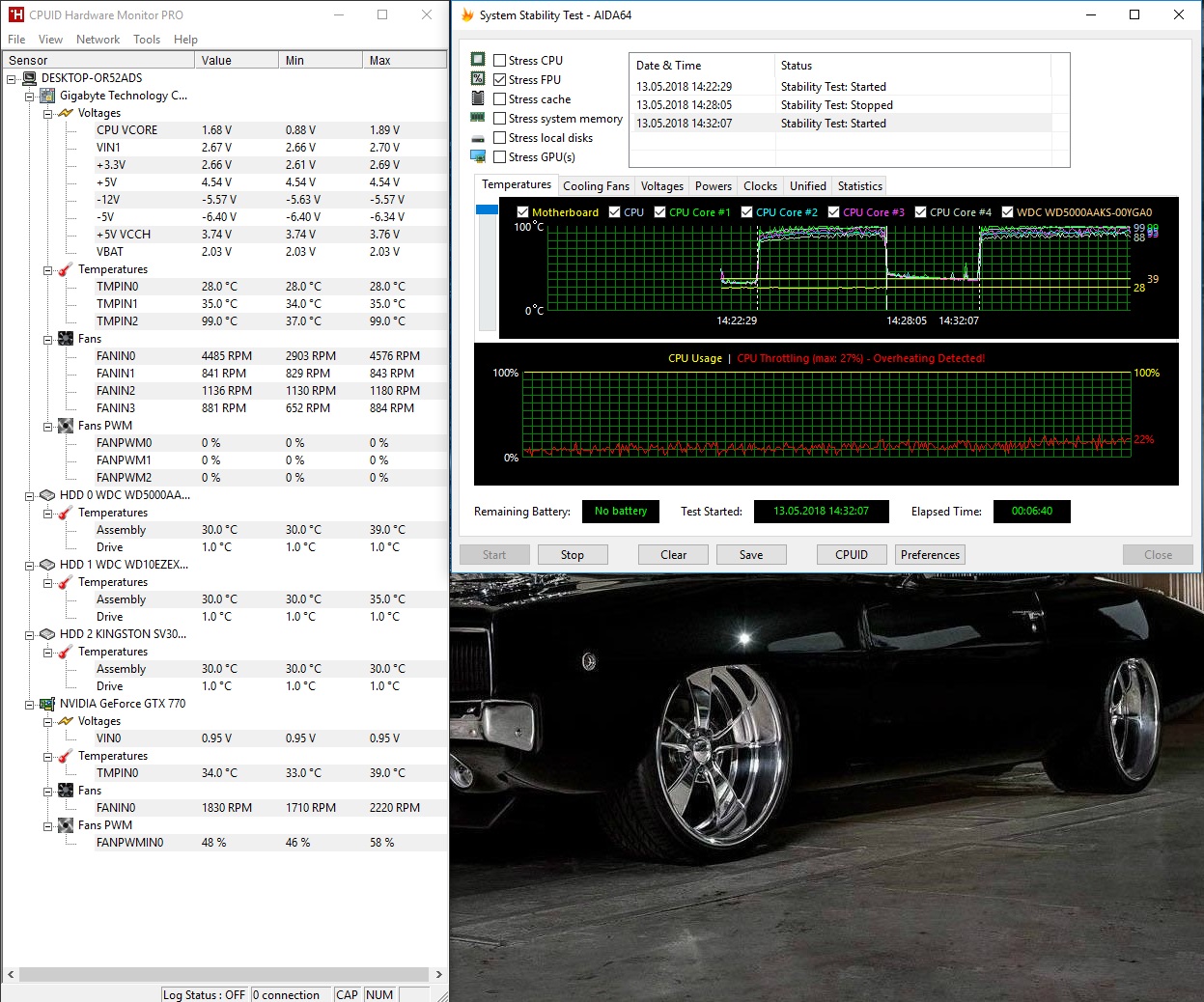Click the monitor icon beside Stress GPU(s)
The image size is (1204, 1002).
point(478,156)
